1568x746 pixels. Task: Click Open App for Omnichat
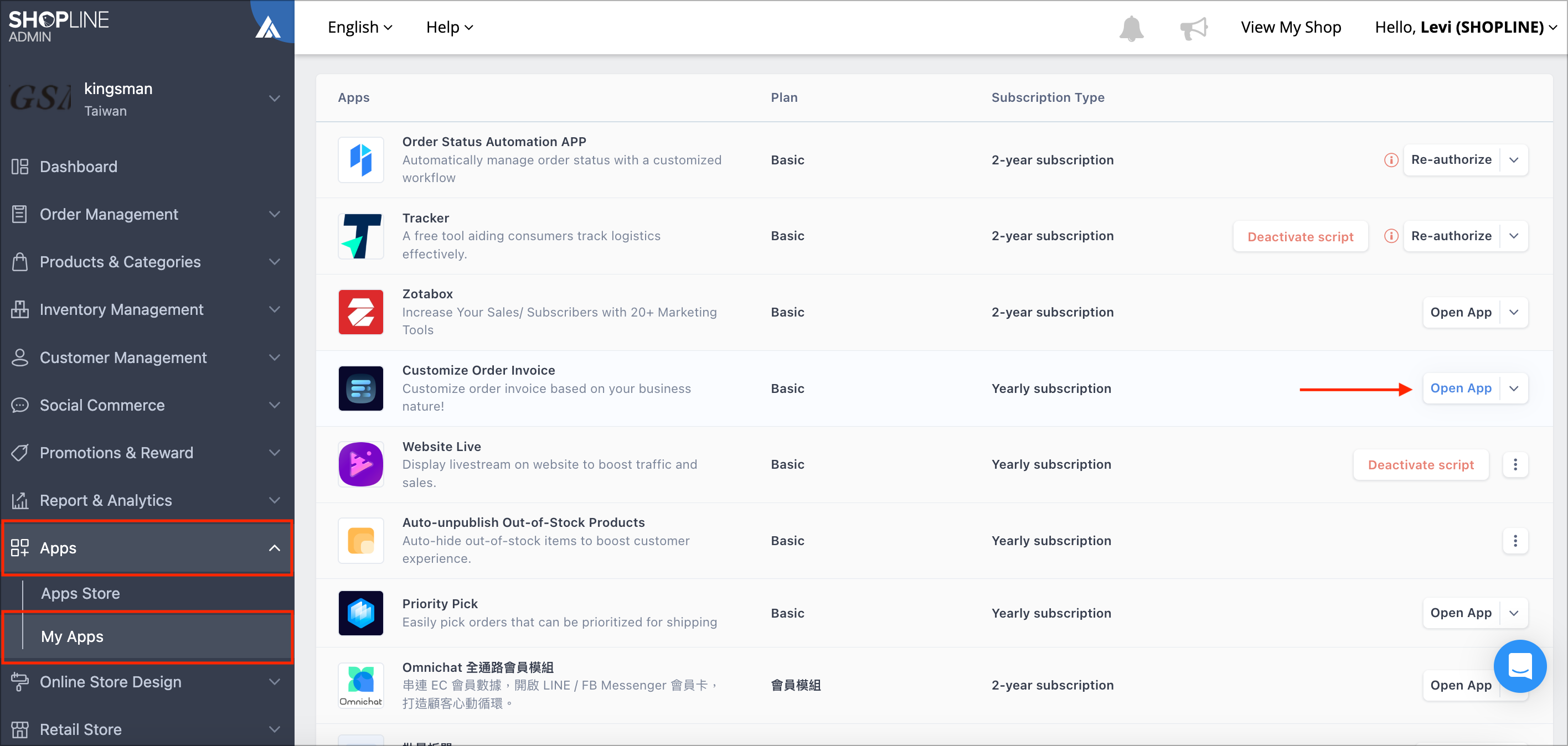(1460, 685)
